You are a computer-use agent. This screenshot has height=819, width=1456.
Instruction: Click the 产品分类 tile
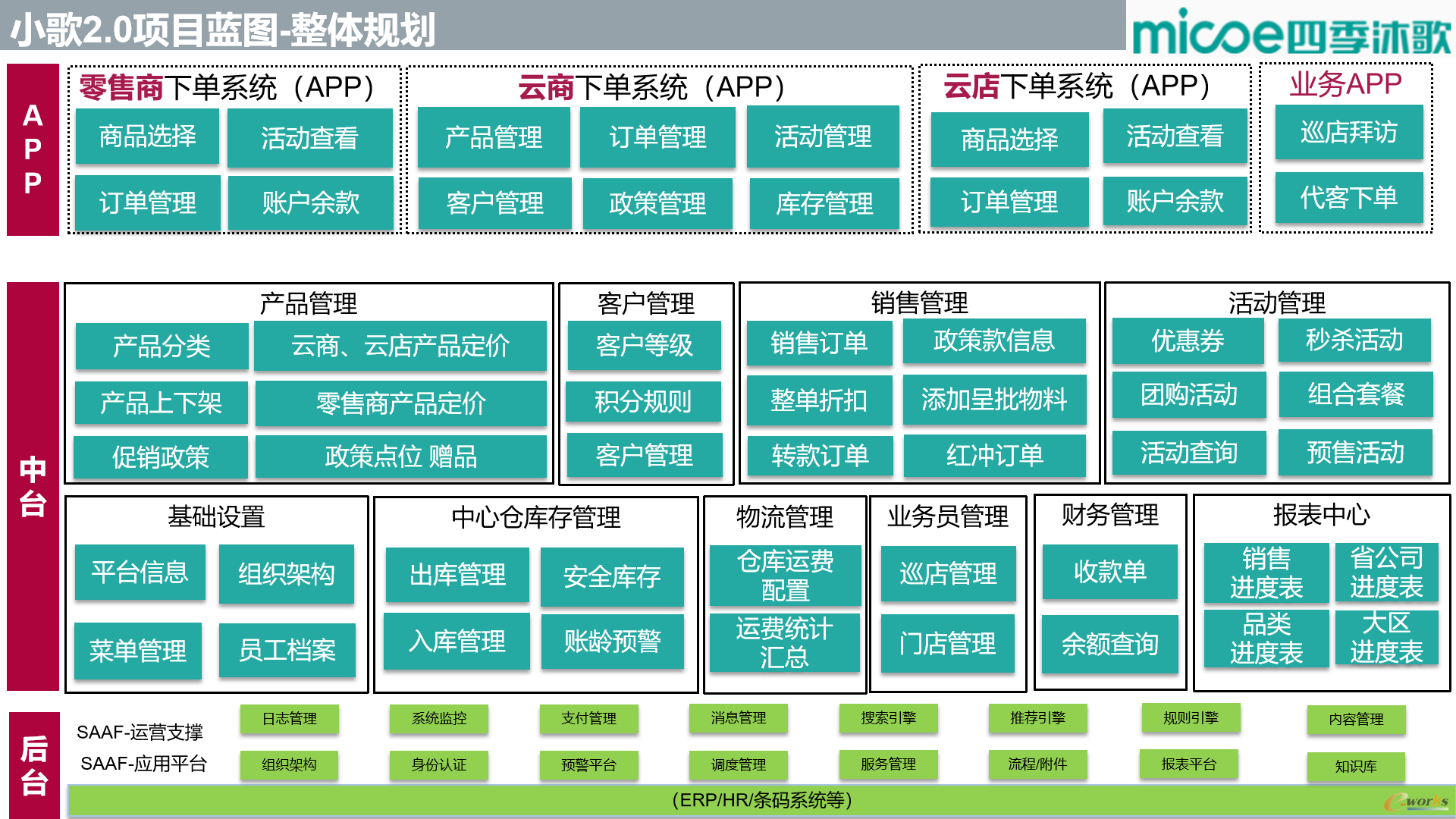(162, 346)
